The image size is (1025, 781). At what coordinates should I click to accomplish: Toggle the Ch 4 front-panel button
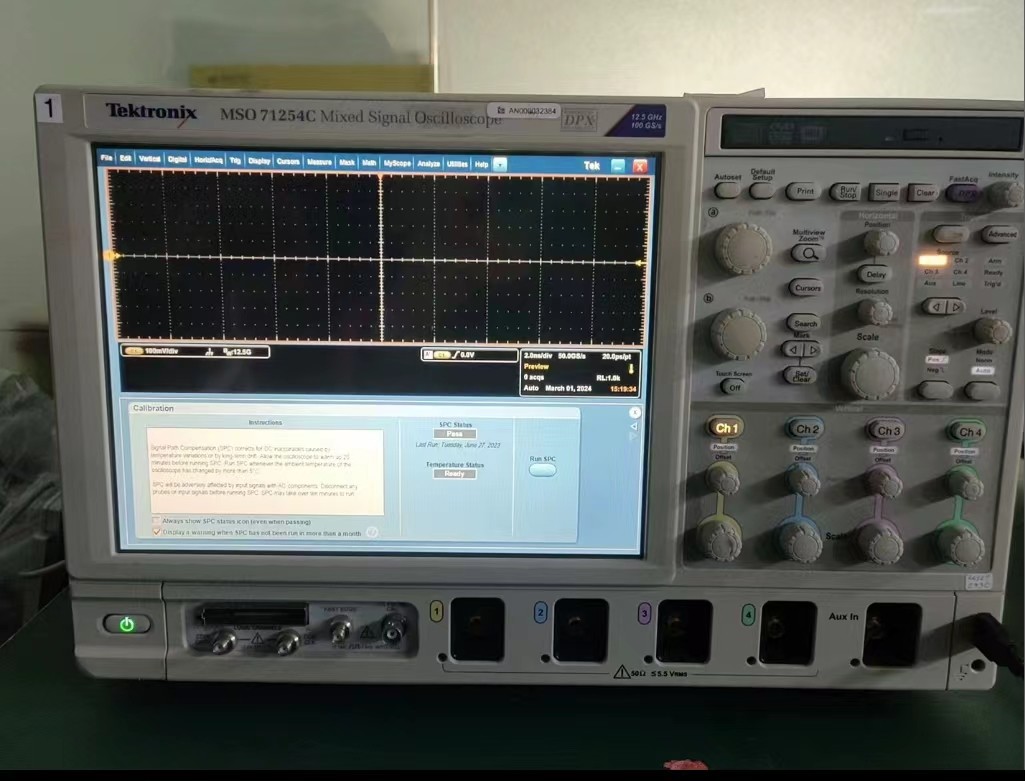coord(968,432)
